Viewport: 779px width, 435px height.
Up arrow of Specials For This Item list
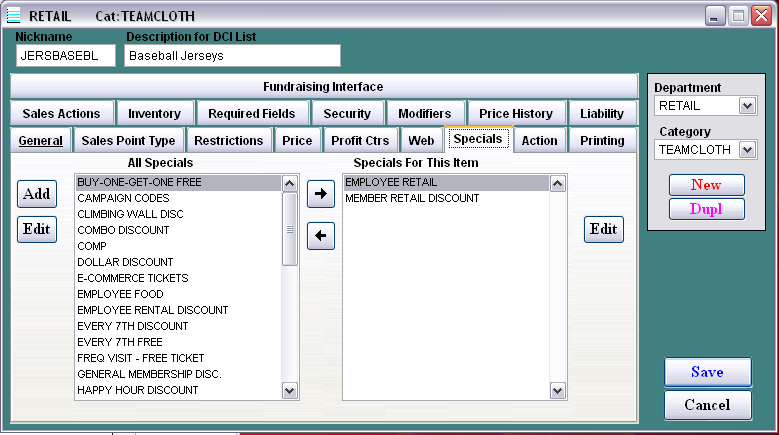pos(557,184)
